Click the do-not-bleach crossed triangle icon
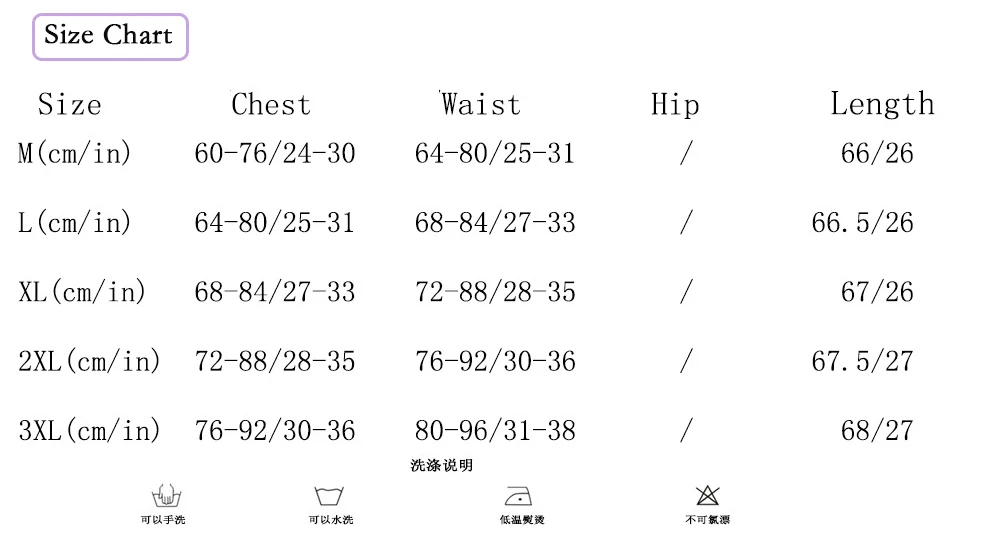 click(x=707, y=495)
